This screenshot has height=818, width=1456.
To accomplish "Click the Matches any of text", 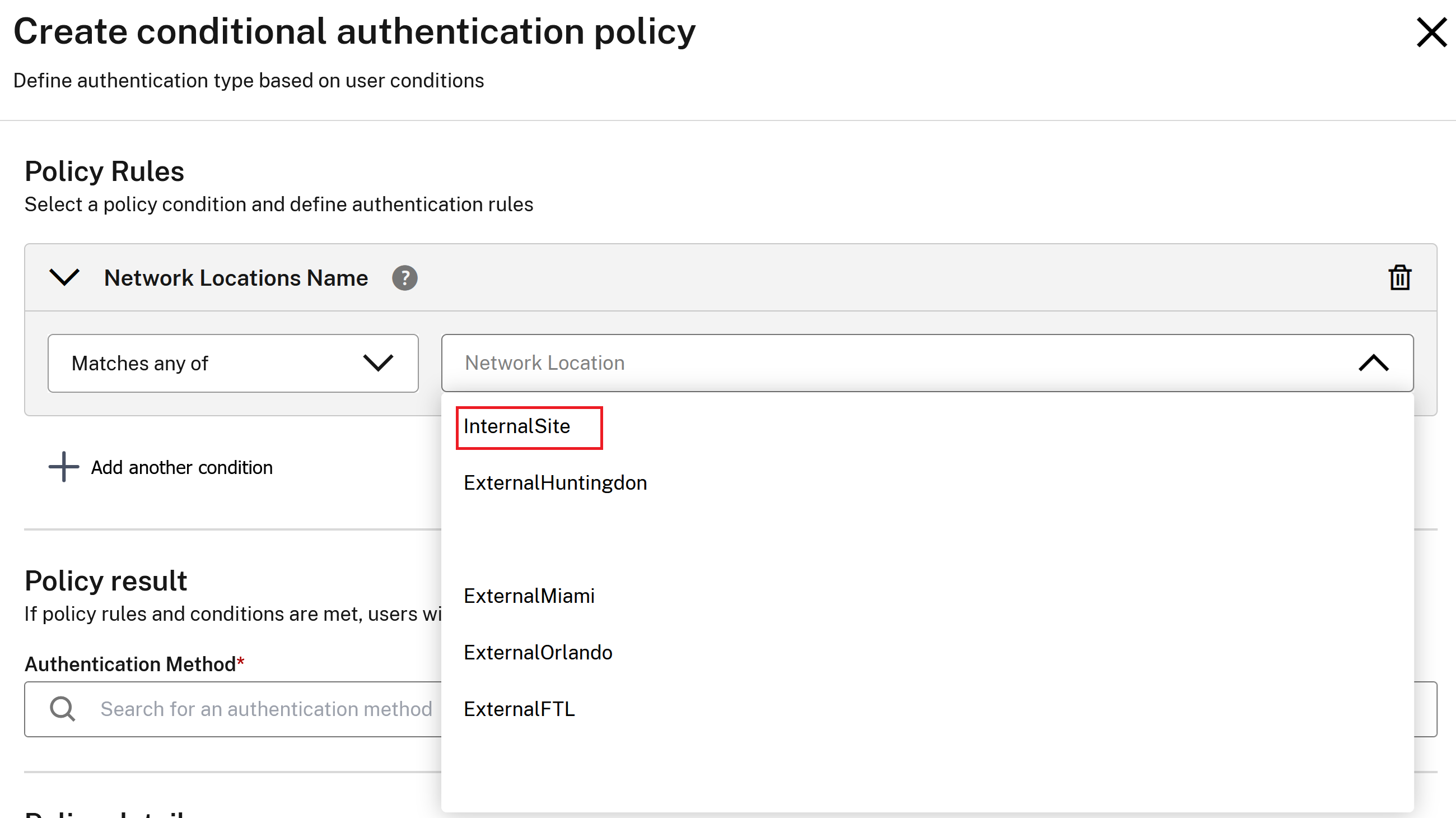I will [139, 364].
